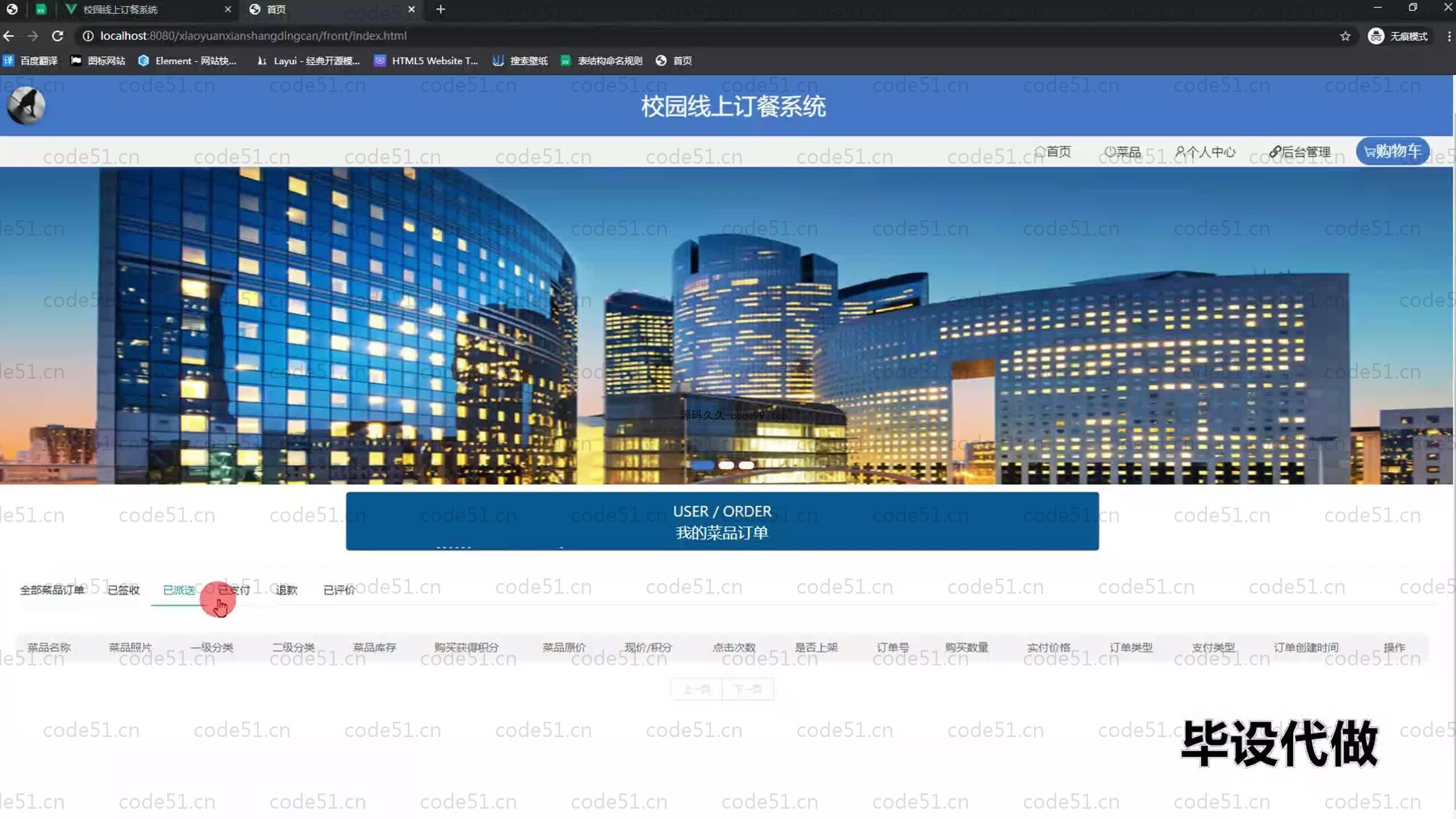
Task: Open the green pinned tab icon
Action: (x=41, y=9)
